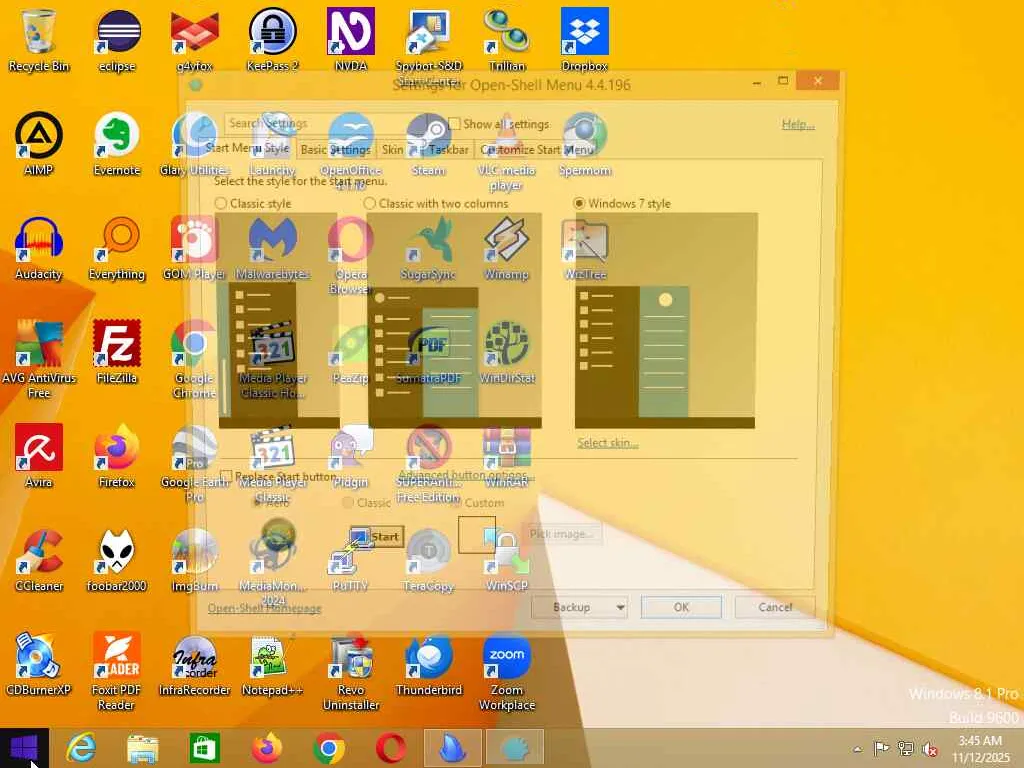This screenshot has width=1024, height=768.
Task: Click the WizTree desktop shortcut
Action: [584, 249]
